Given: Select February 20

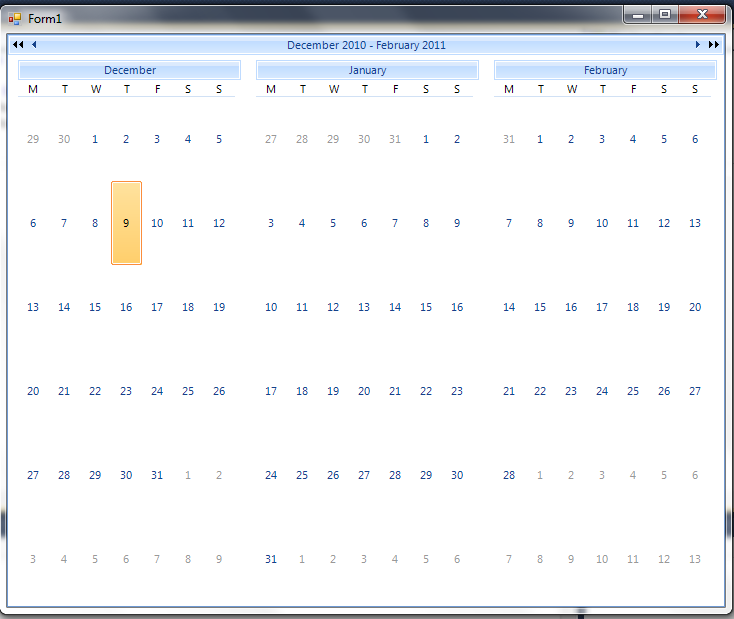Looking at the screenshot, I should point(695,307).
